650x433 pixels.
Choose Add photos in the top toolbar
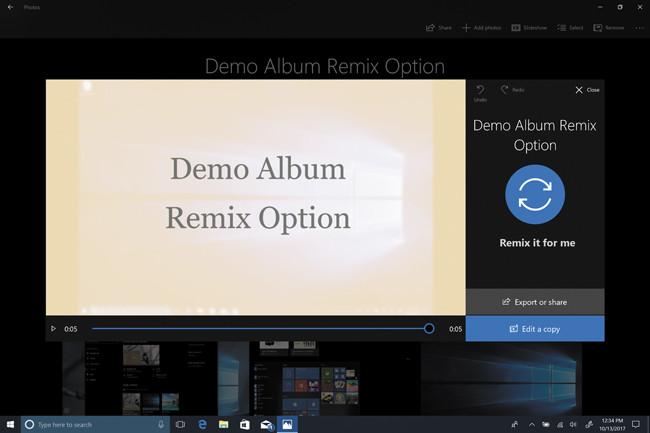coord(481,28)
